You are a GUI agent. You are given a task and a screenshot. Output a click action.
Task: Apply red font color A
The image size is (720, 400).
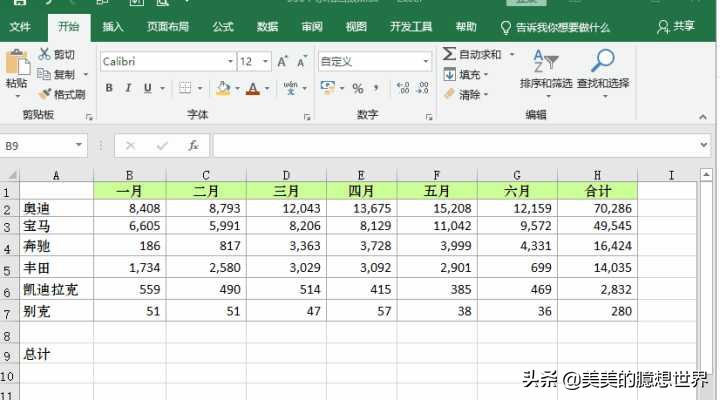(x=253, y=88)
